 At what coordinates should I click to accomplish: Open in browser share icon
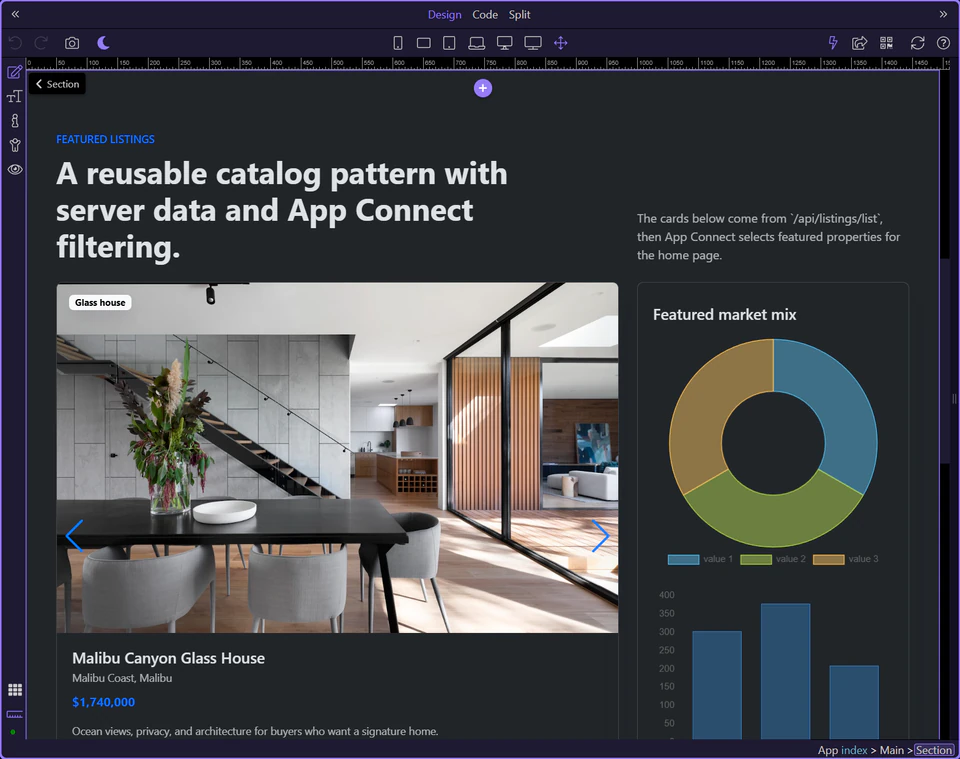[860, 43]
